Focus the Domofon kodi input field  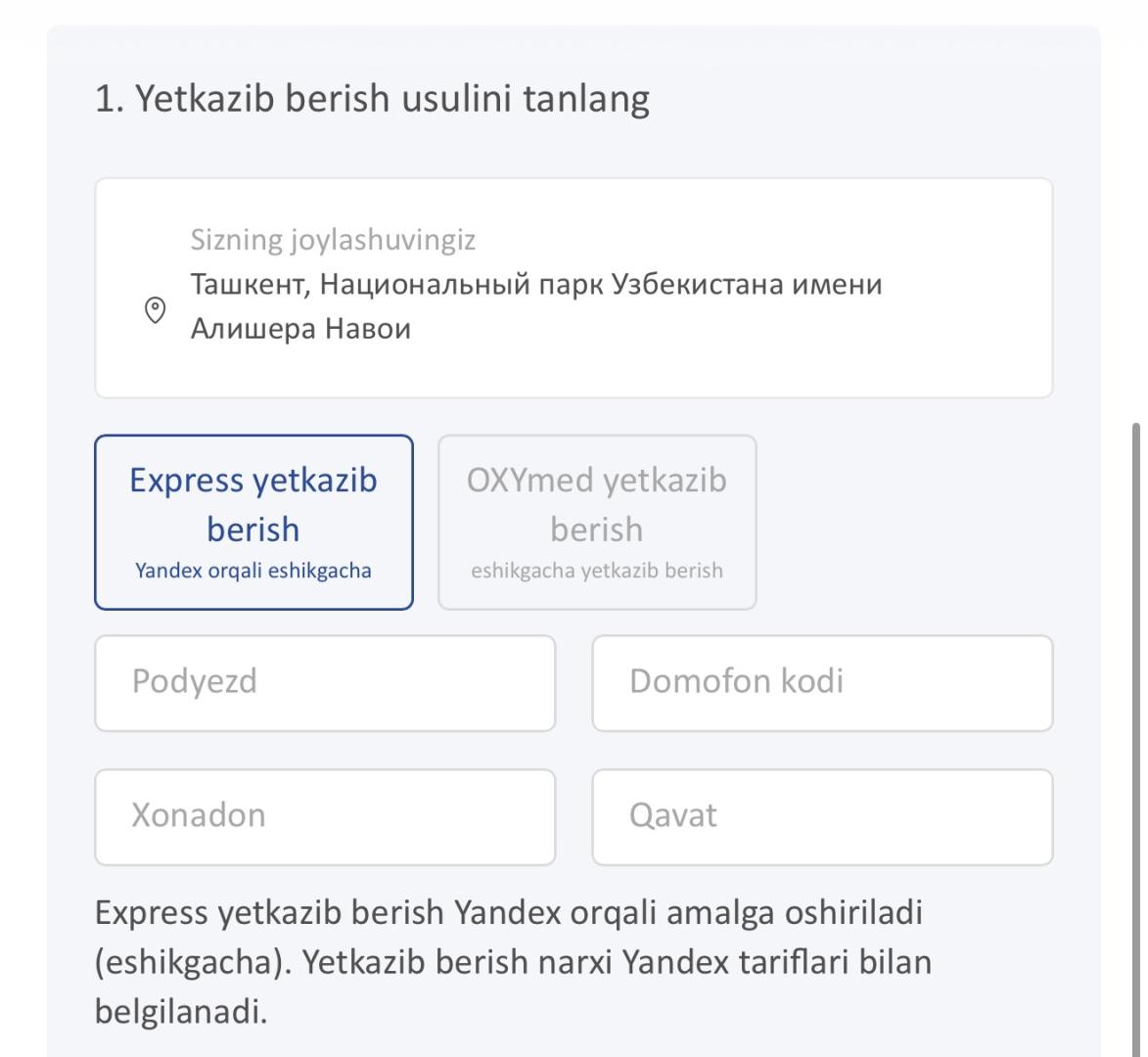point(822,682)
